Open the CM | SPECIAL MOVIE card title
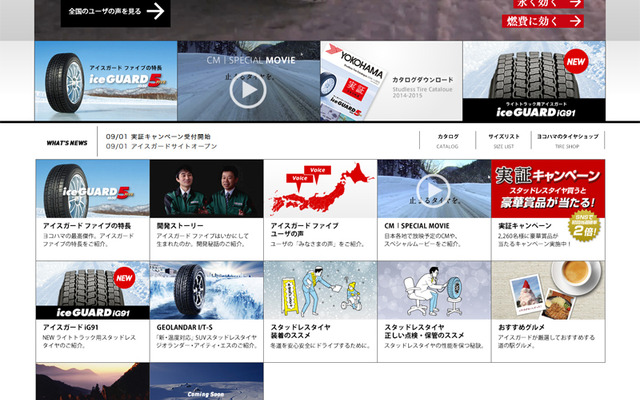Screen dimensions: 640x400 pyautogui.click(x=417, y=226)
